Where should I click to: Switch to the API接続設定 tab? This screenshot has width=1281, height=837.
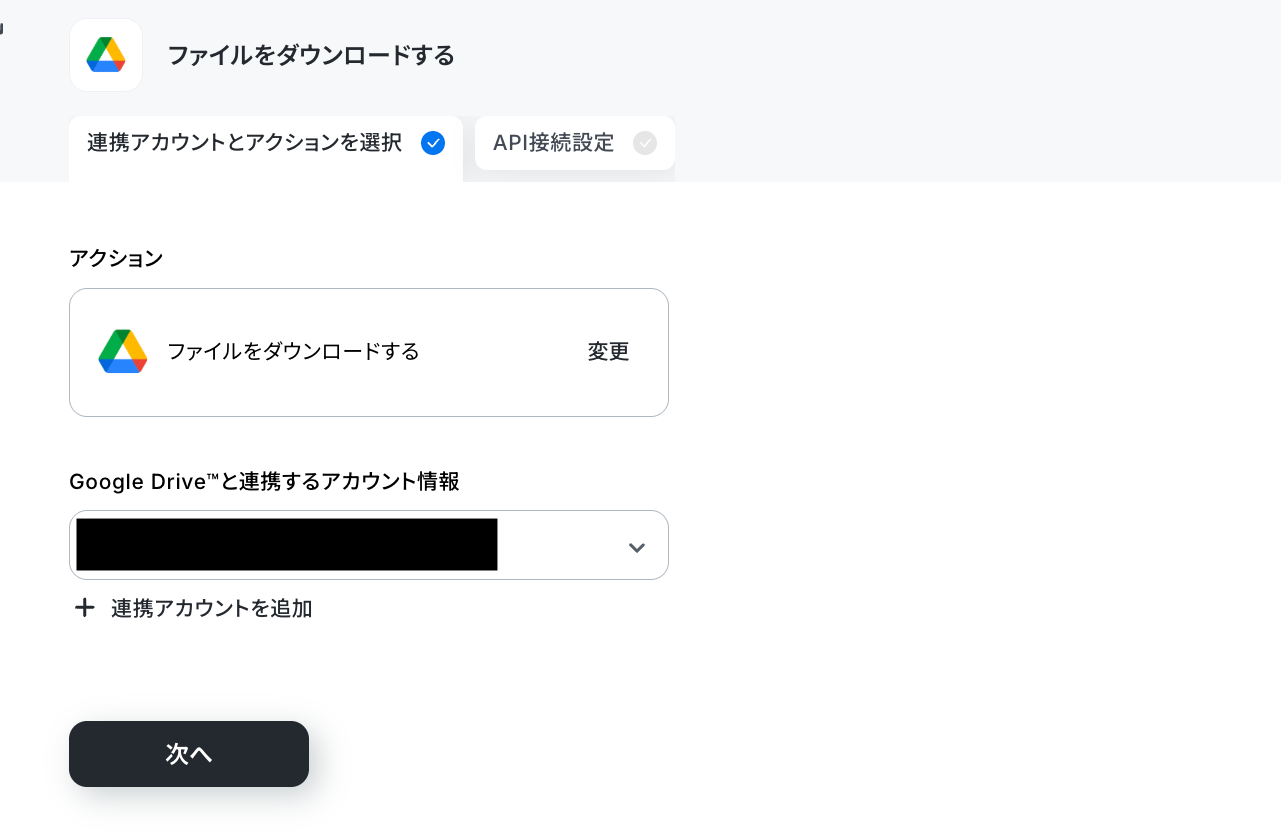click(575, 143)
